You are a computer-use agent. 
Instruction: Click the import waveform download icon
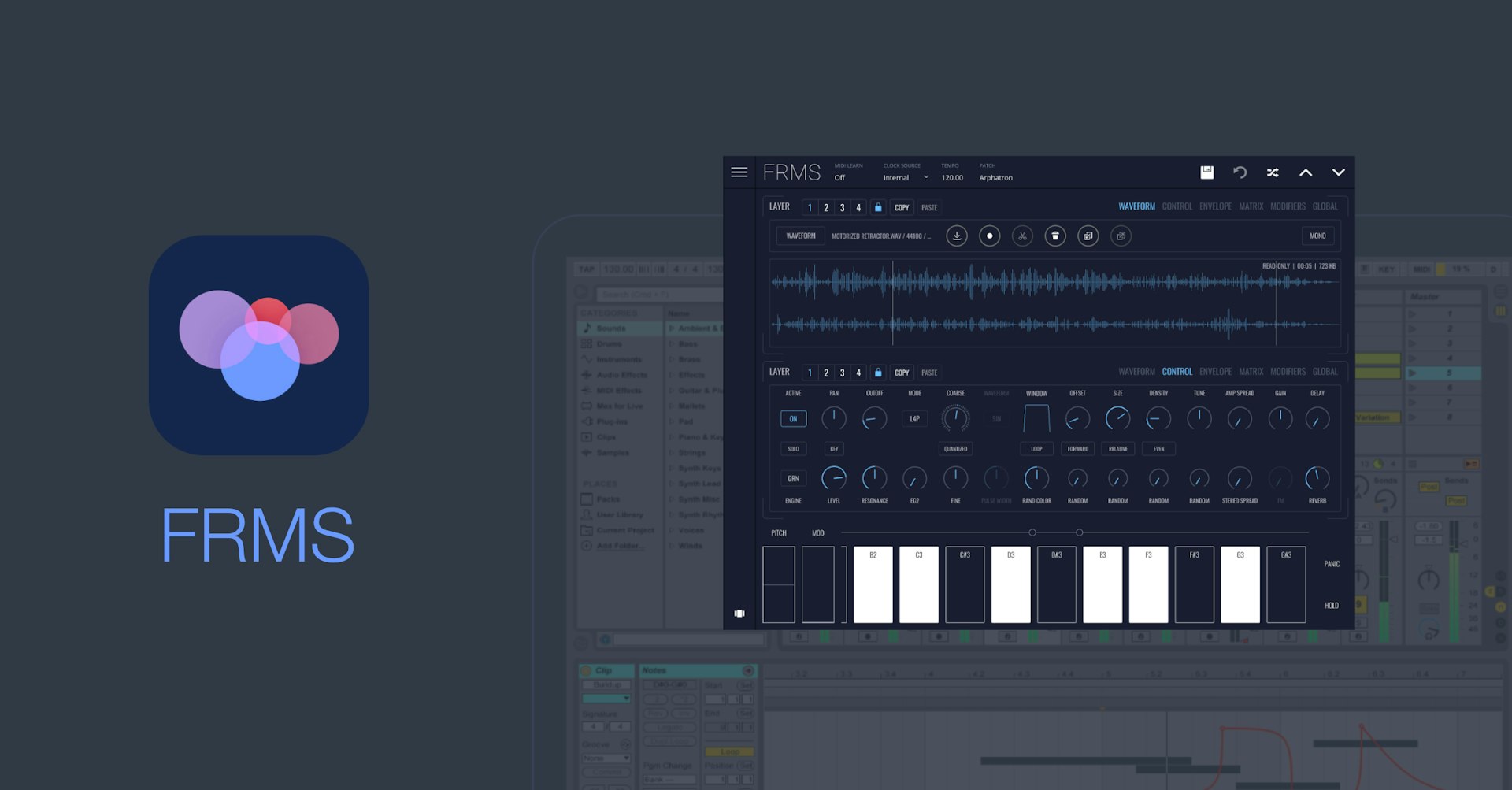tap(956, 236)
